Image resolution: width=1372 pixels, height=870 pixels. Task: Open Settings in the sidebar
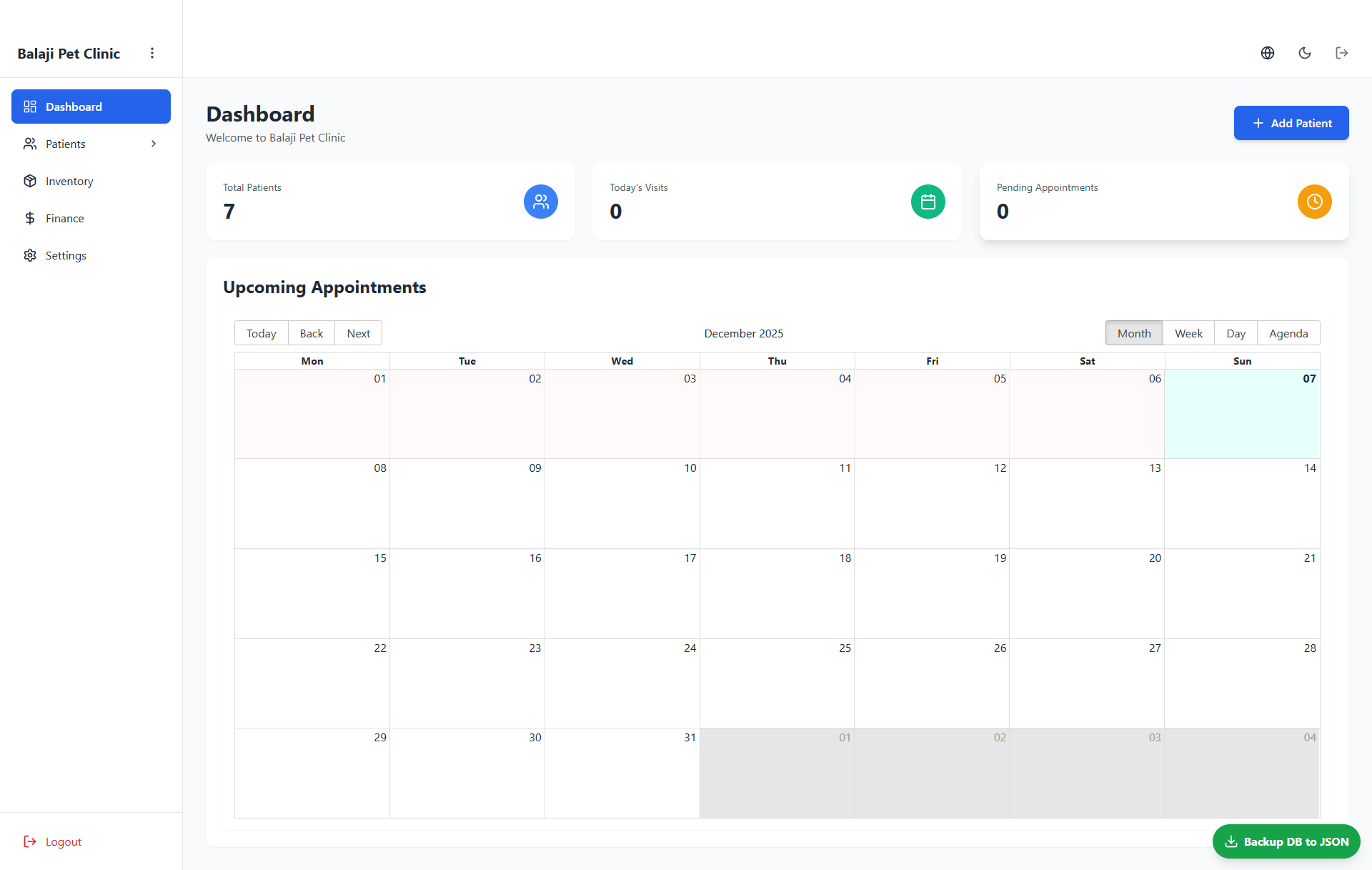[66, 256]
